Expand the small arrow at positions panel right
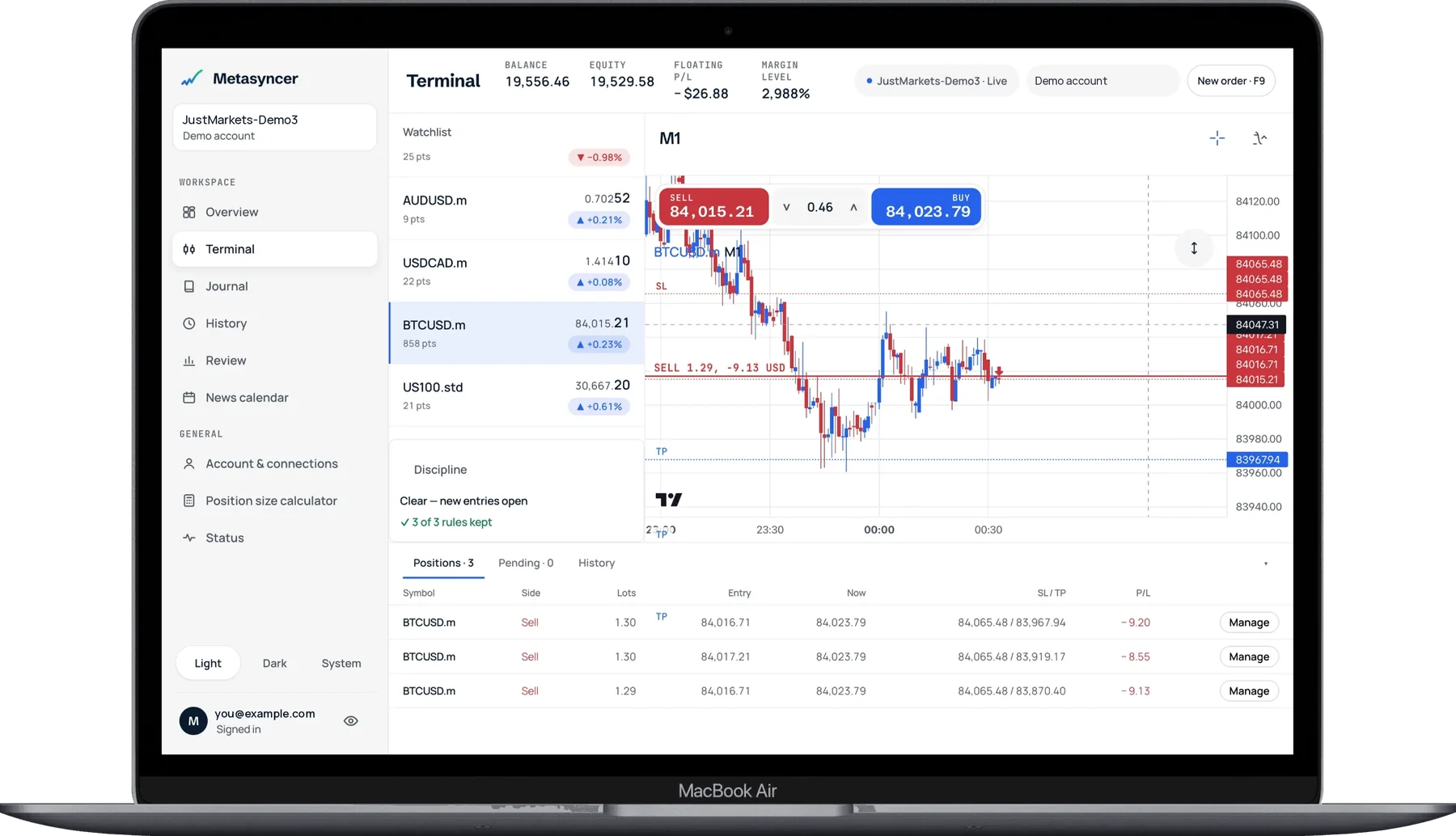Image resolution: width=1456 pixels, height=836 pixels. click(x=1266, y=564)
